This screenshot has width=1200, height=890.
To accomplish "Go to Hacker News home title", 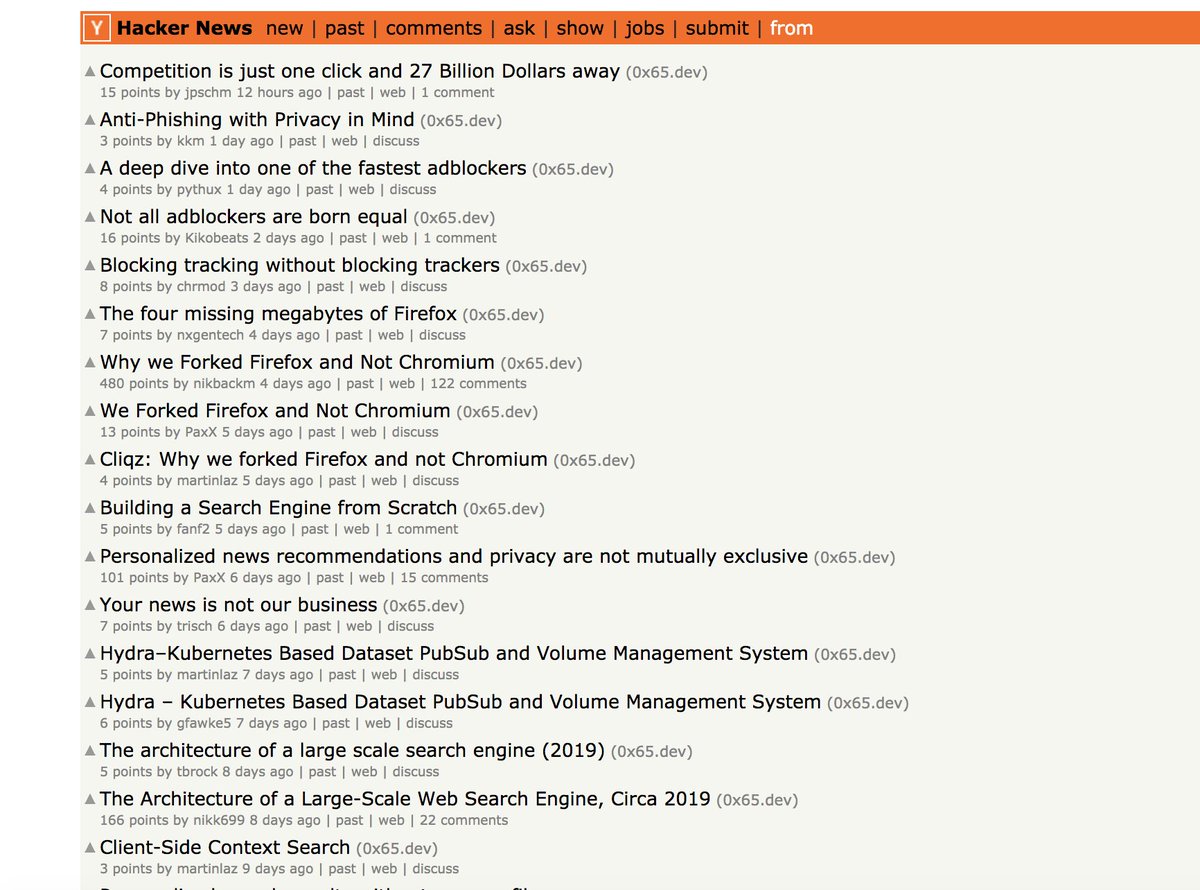I will (184, 28).
